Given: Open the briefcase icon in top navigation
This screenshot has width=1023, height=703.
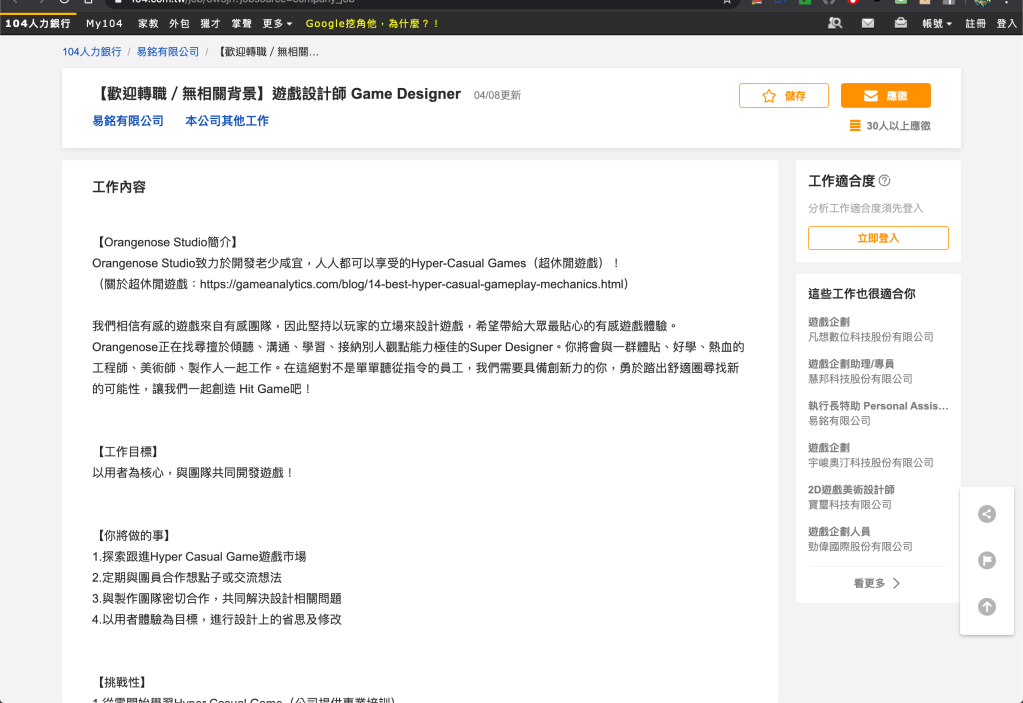Looking at the screenshot, I should coord(901,23).
